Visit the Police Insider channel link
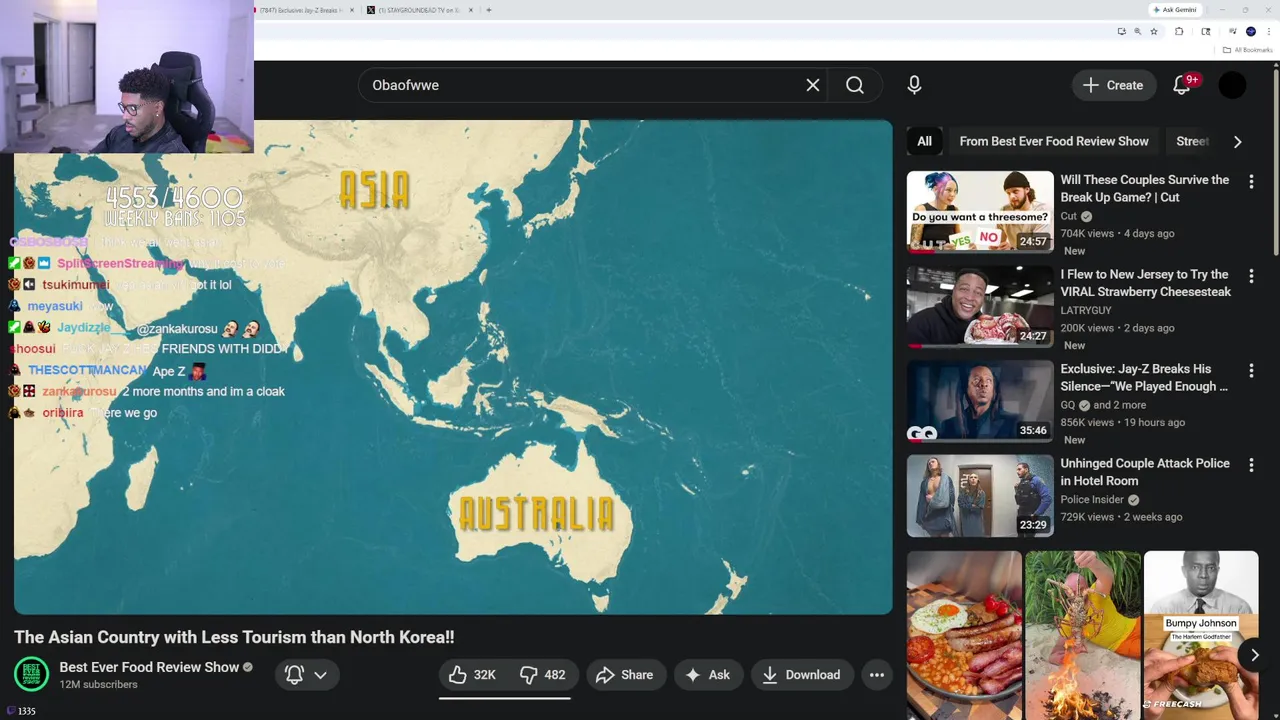 pyautogui.click(x=1092, y=500)
